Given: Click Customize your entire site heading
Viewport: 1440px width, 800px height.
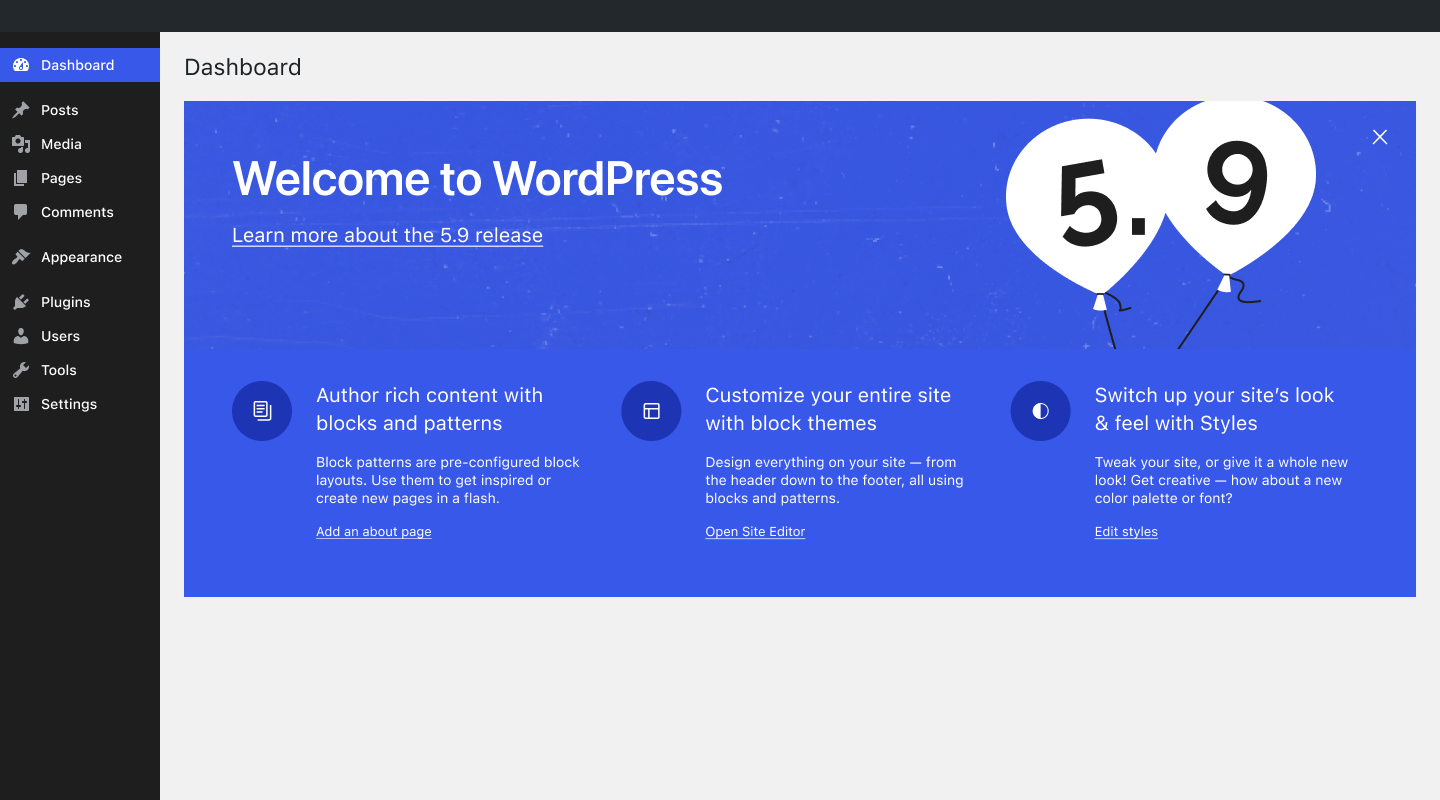Looking at the screenshot, I should pyautogui.click(x=828, y=409).
